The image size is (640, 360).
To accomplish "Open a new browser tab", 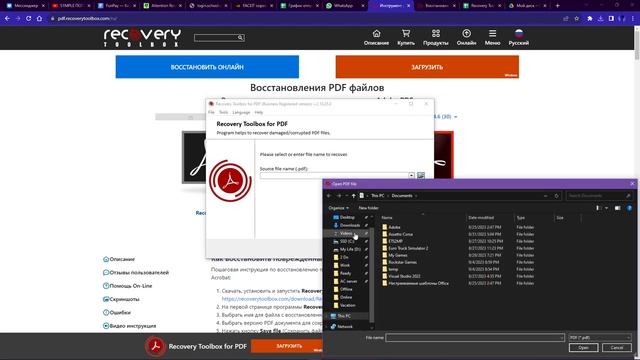I will point(558,6).
